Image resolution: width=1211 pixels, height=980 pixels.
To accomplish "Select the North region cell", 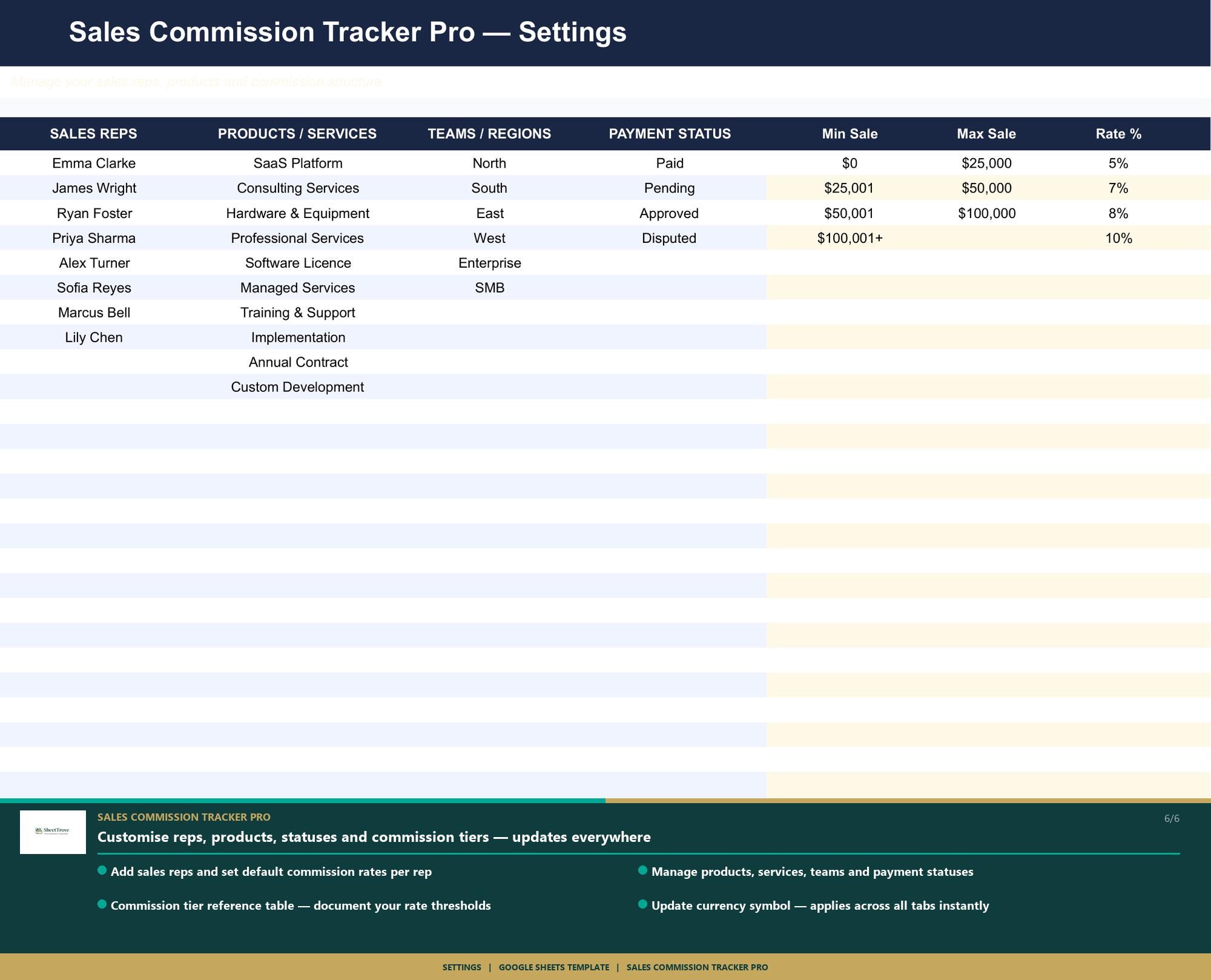I will click(489, 164).
